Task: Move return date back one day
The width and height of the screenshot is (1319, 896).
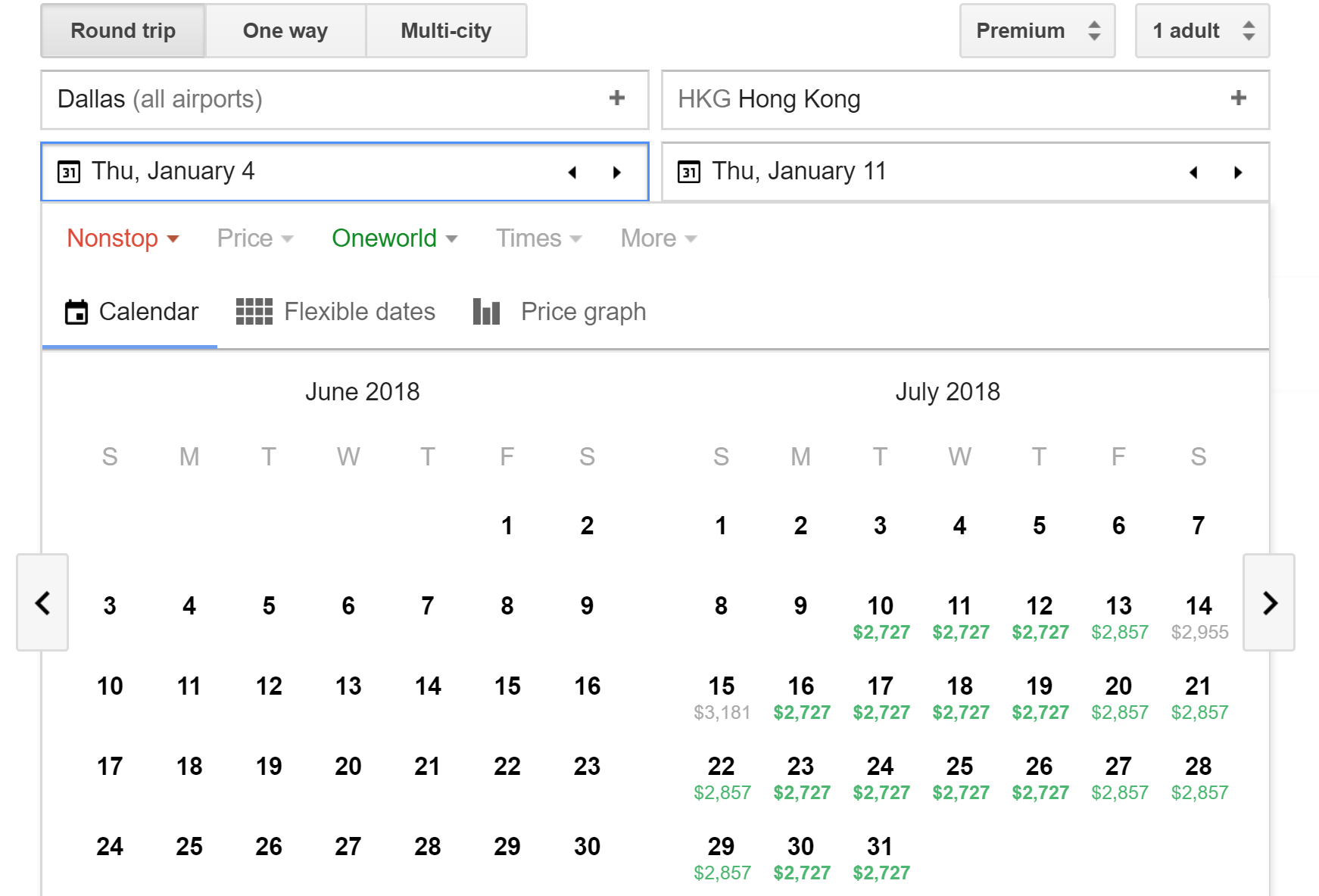Action: point(1193,173)
